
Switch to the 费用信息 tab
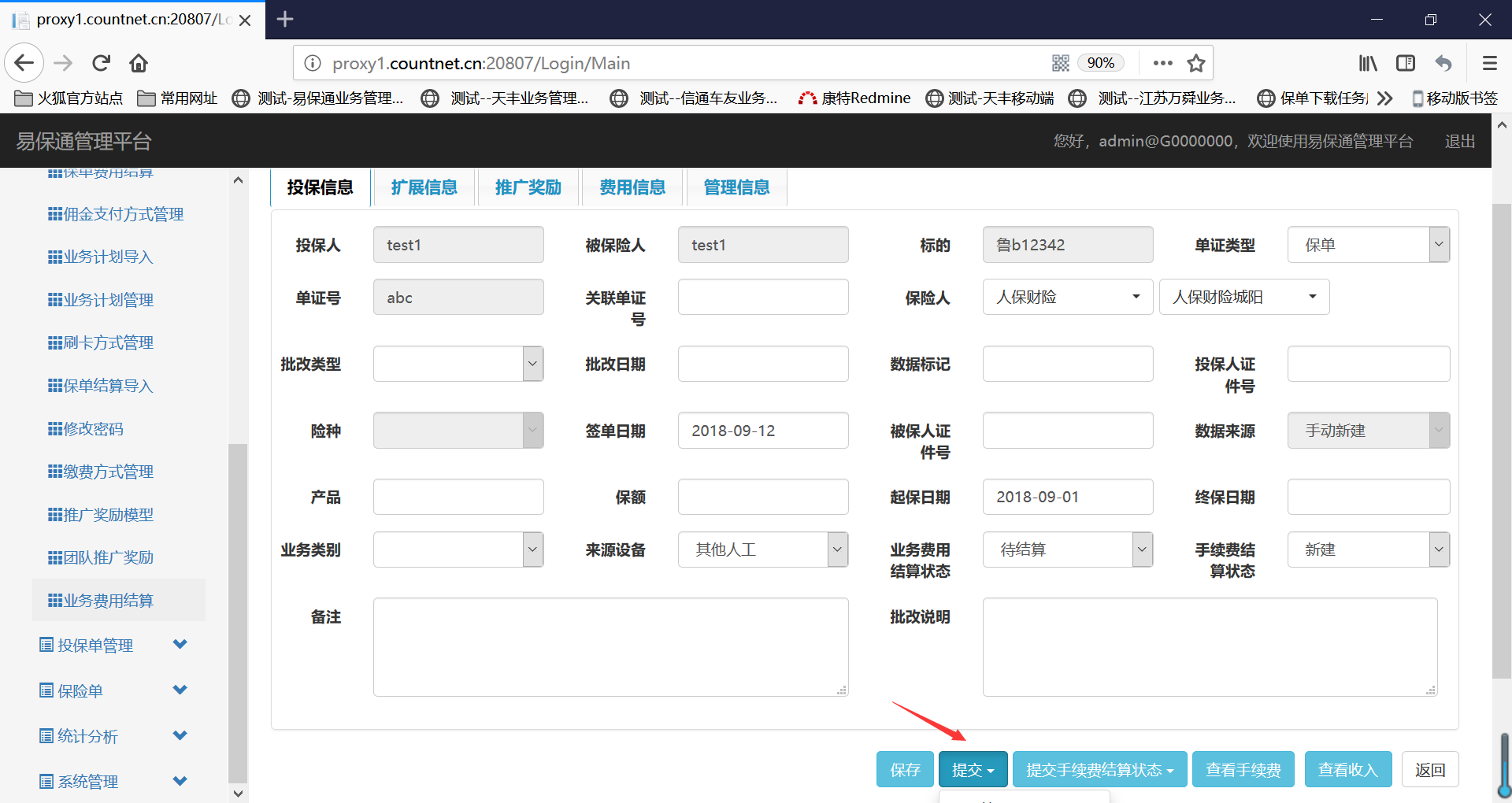tap(632, 187)
